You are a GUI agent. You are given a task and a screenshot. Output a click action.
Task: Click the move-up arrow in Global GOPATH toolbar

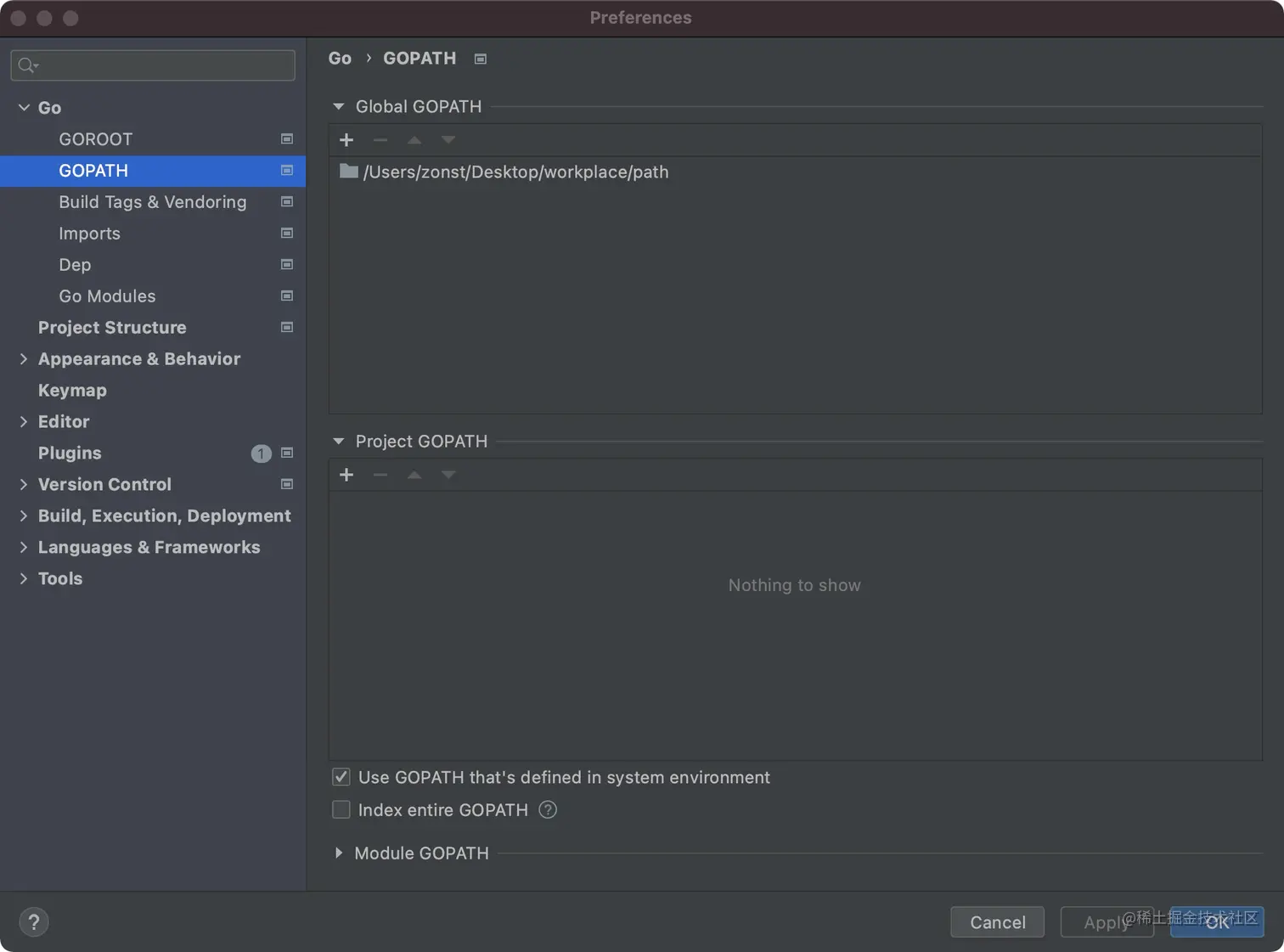(x=414, y=140)
